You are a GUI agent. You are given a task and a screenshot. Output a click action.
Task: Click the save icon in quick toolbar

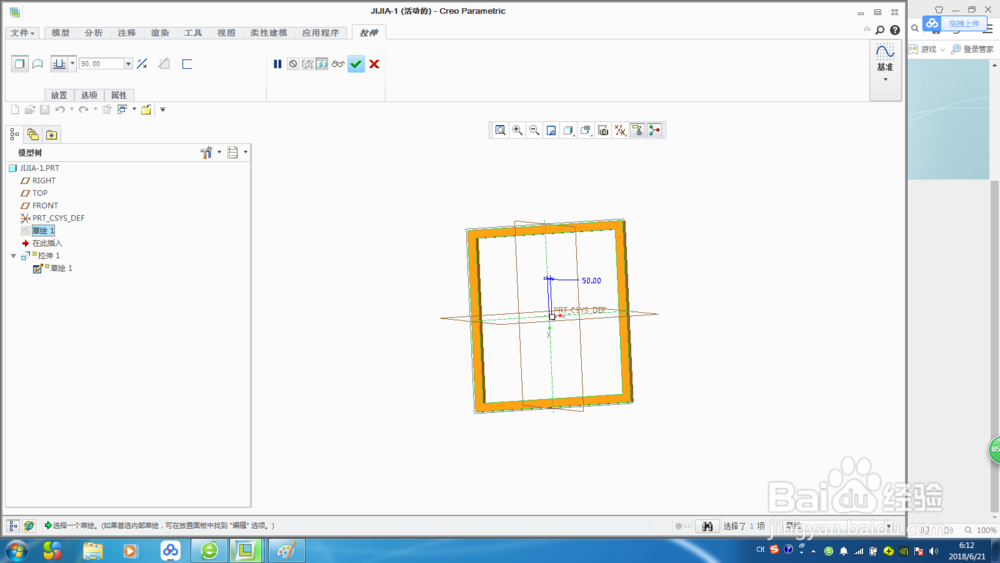(45, 110)
